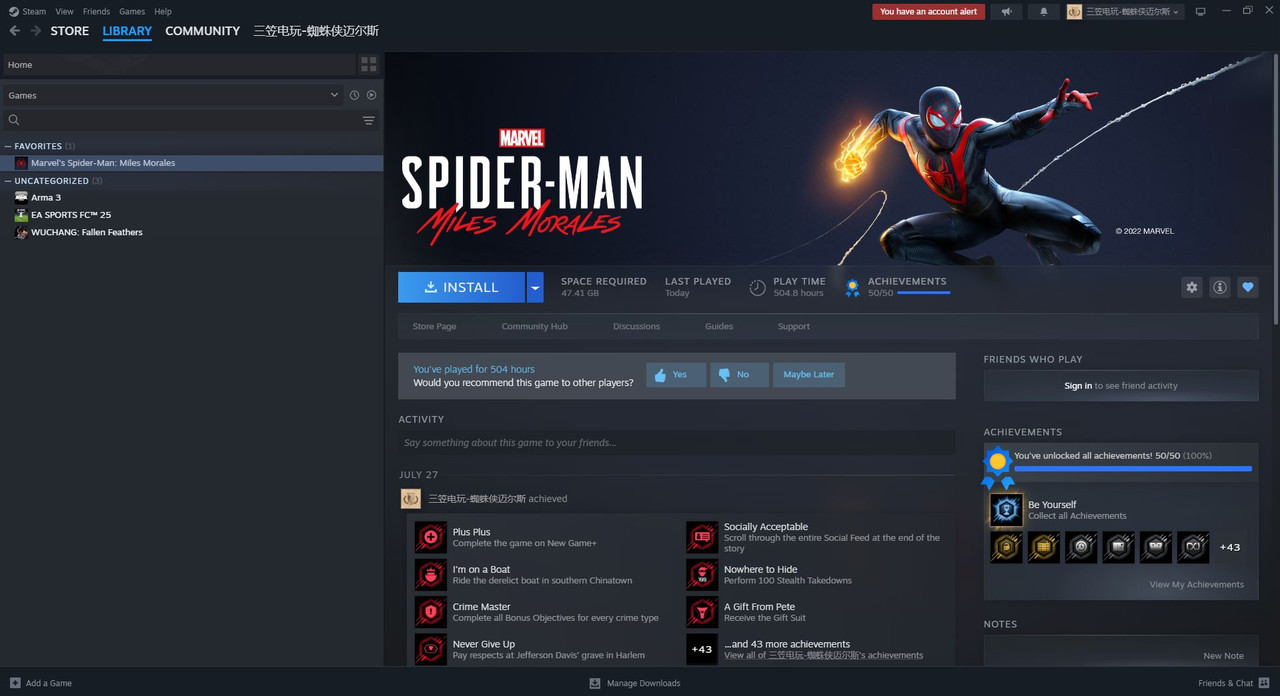Collapse the FAVORITES category
This screenshot has height=696, width=1280.
[9, 146]
